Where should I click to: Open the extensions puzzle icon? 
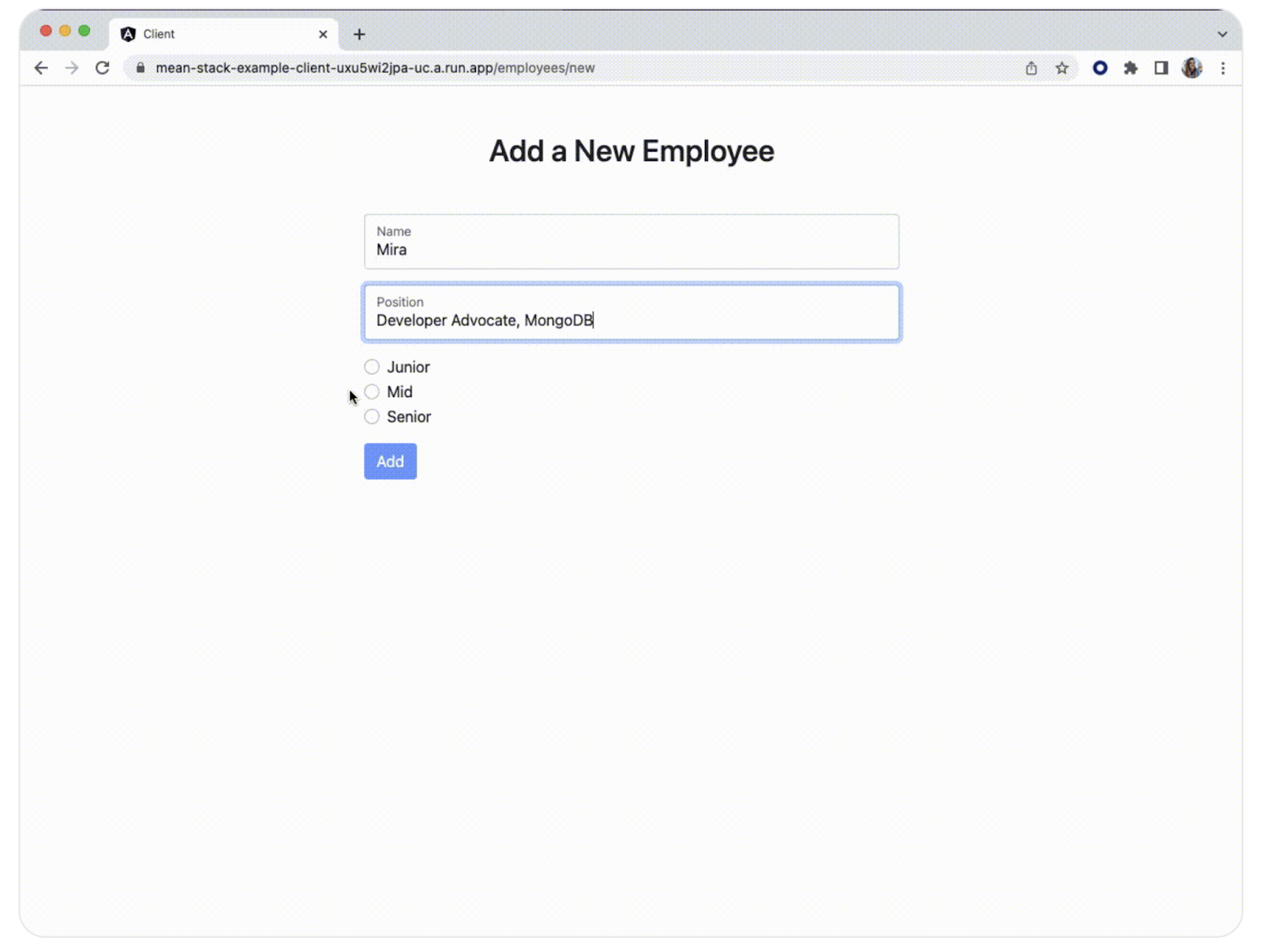1130,68
